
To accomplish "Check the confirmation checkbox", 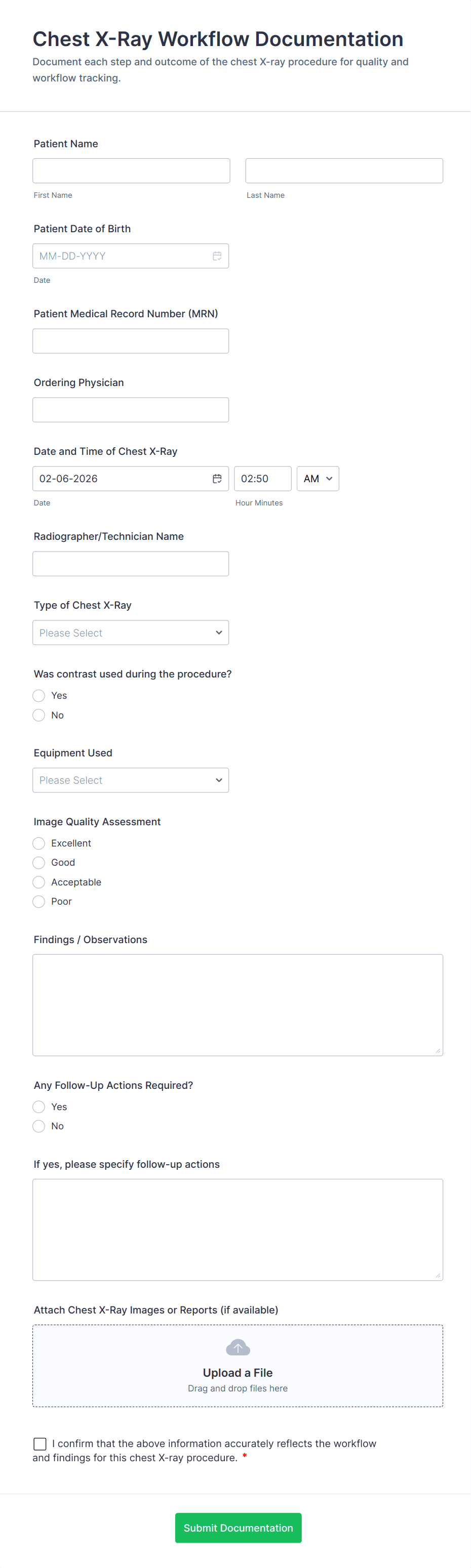I will 40,1444.
